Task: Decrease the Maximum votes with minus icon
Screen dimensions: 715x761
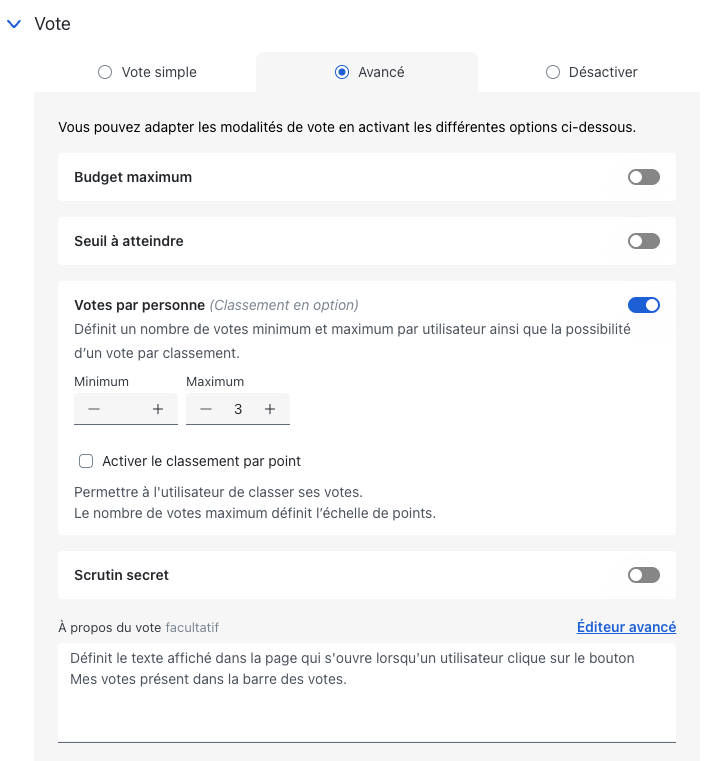Action: click(206, 409)
